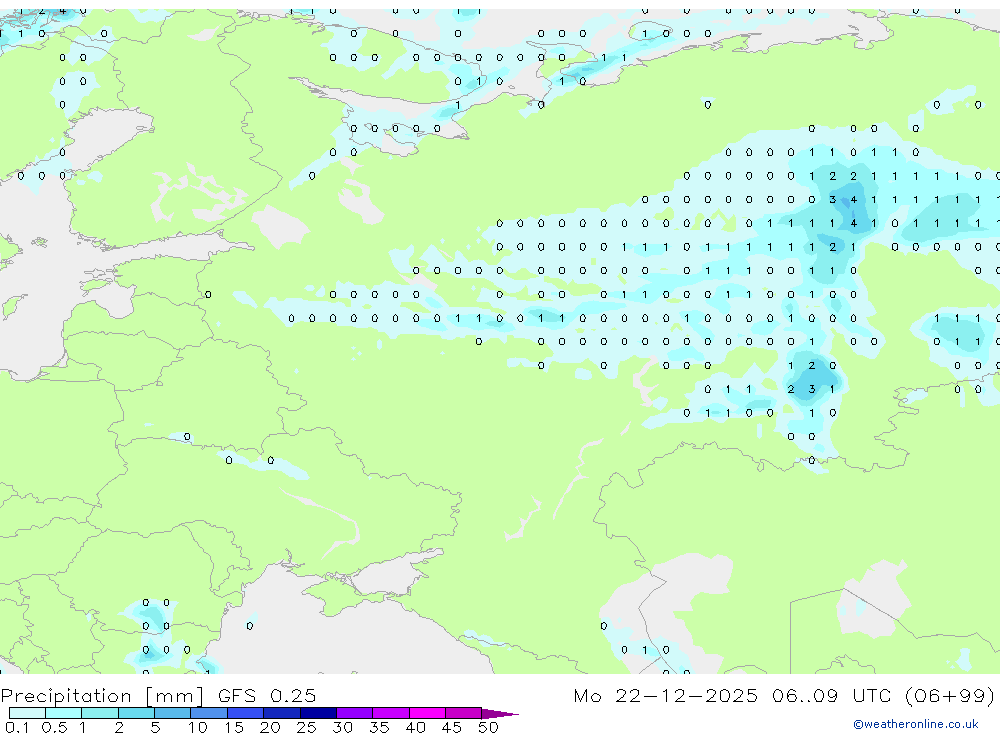This screenshot has height=733, width=1000.
Task: Click the map value '3' left of upper 4
Action: pos(832,200)
